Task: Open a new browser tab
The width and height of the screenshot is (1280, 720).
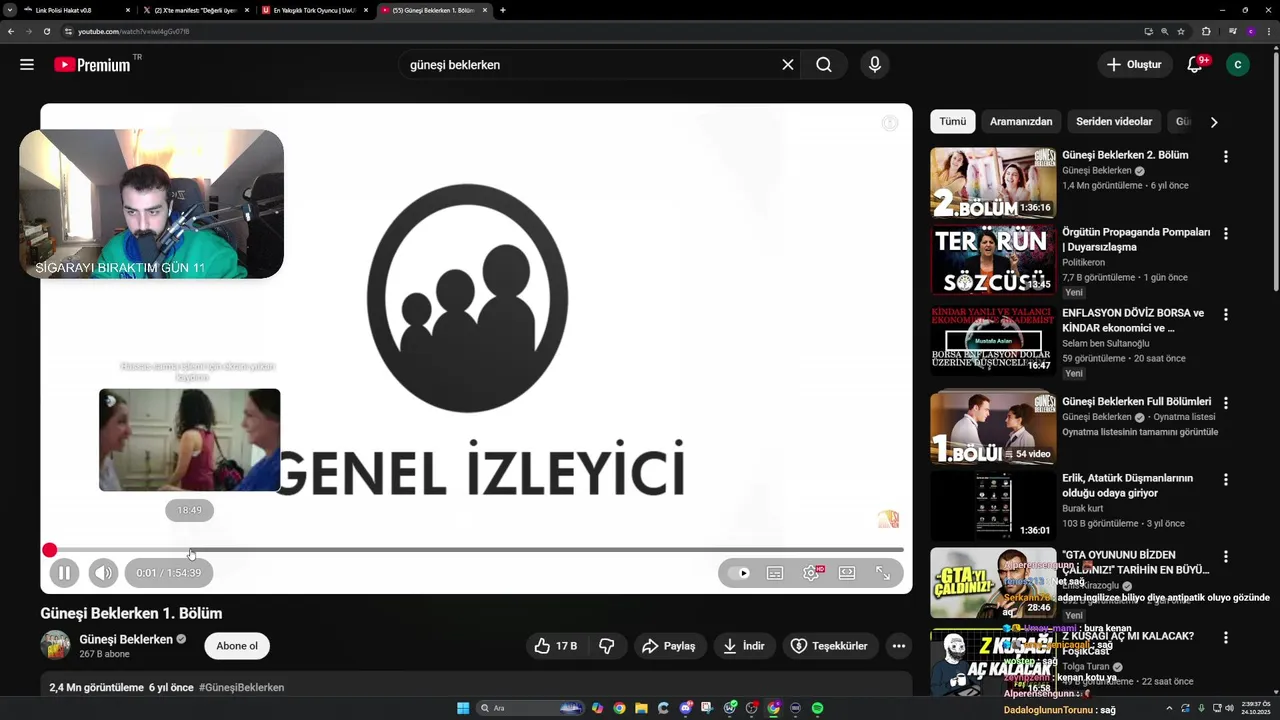Action: pos(502,10)
